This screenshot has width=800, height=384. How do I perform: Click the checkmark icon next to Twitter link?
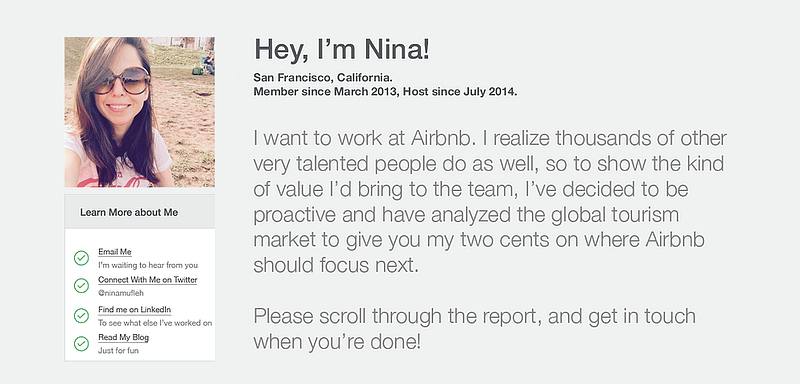click(x=81, y=286)
